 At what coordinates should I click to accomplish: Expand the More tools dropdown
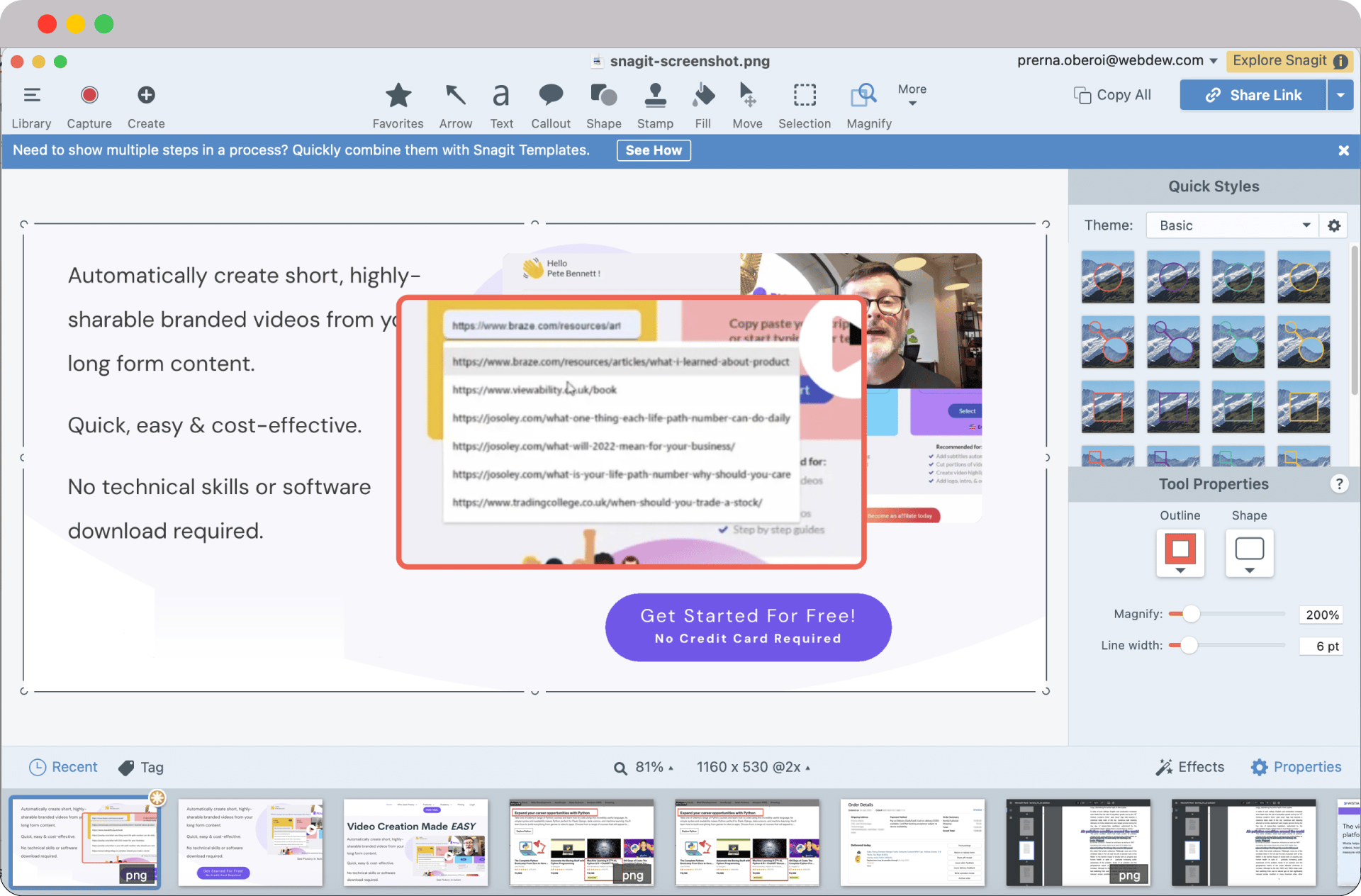pyautogui.click(x=912, y=94)
